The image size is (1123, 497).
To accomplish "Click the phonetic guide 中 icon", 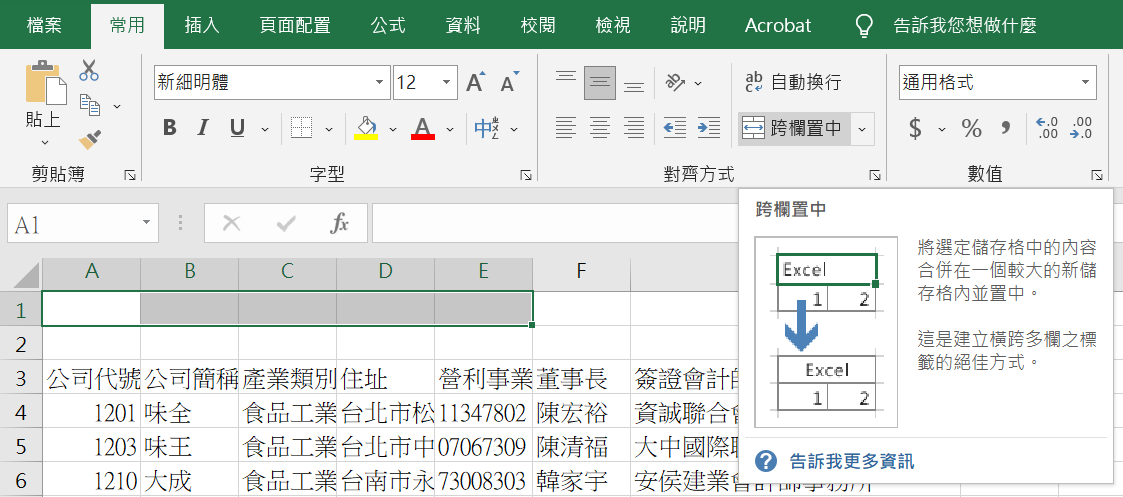I will tap(487, 128).
